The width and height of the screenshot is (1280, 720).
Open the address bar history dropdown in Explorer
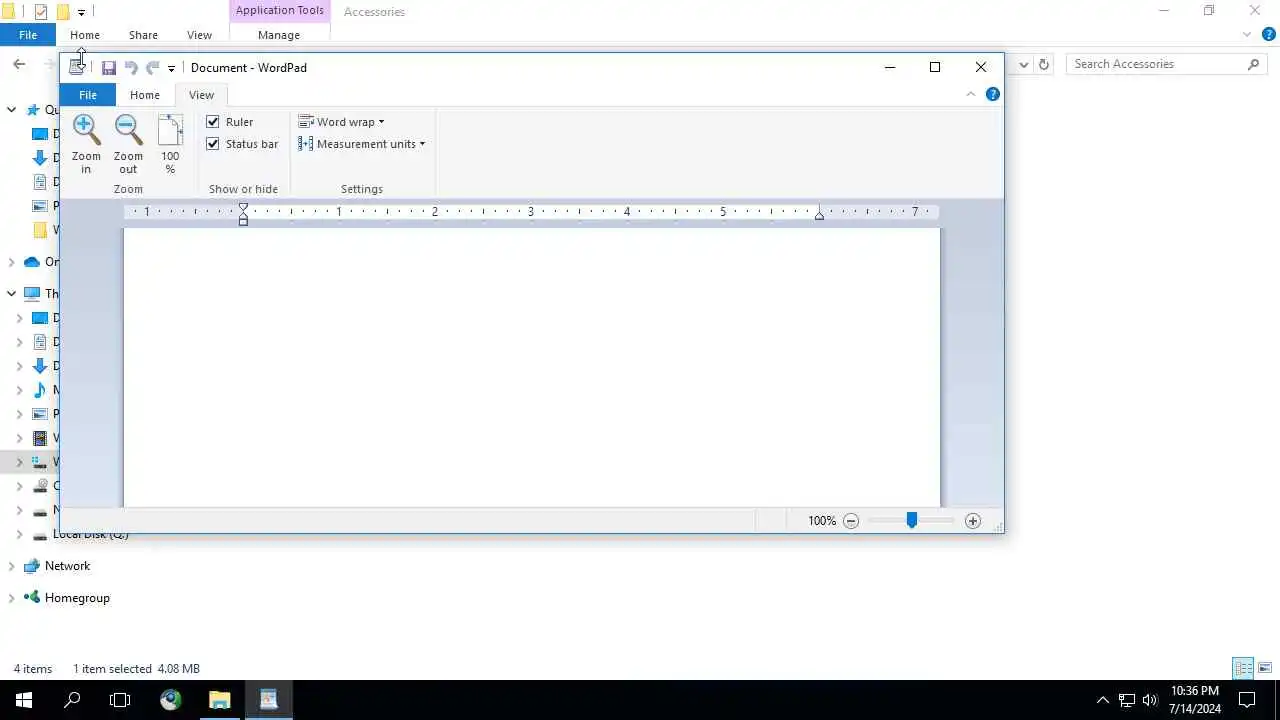coord(1024,64)
